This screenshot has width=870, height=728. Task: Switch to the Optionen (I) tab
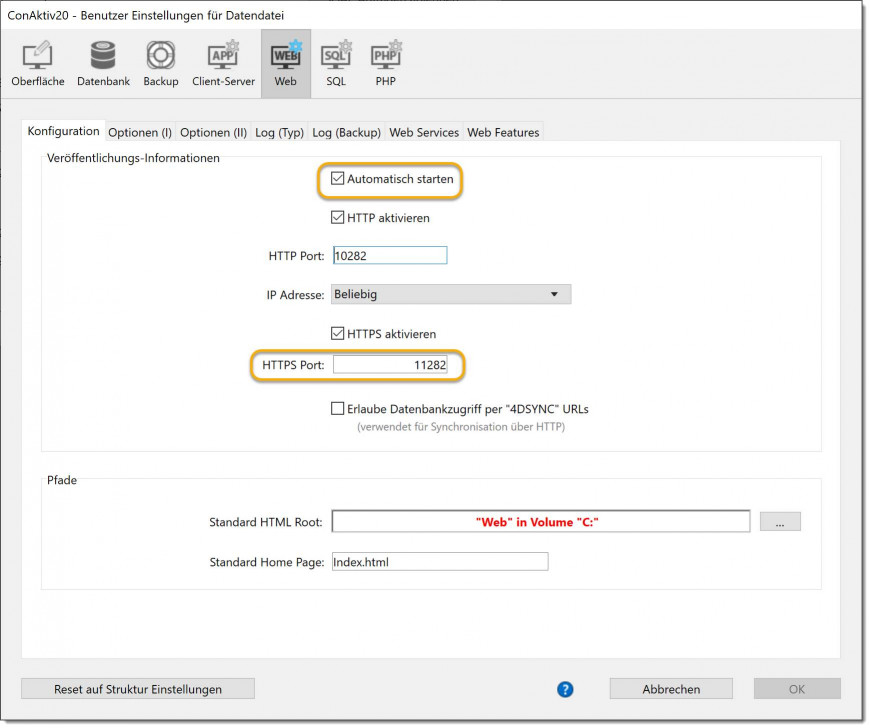(140, 132)
